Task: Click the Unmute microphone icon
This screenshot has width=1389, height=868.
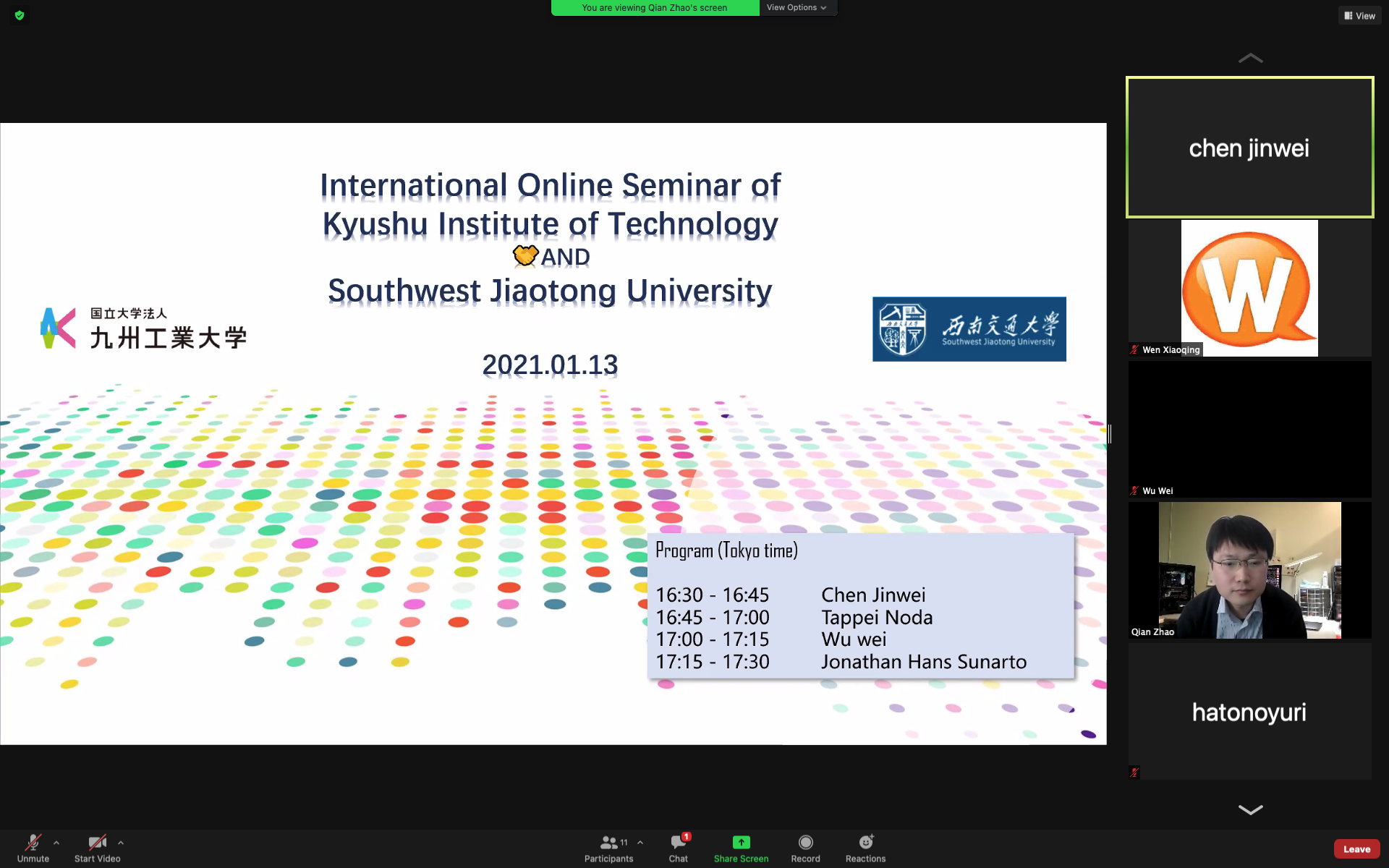Action: point(33,842)
